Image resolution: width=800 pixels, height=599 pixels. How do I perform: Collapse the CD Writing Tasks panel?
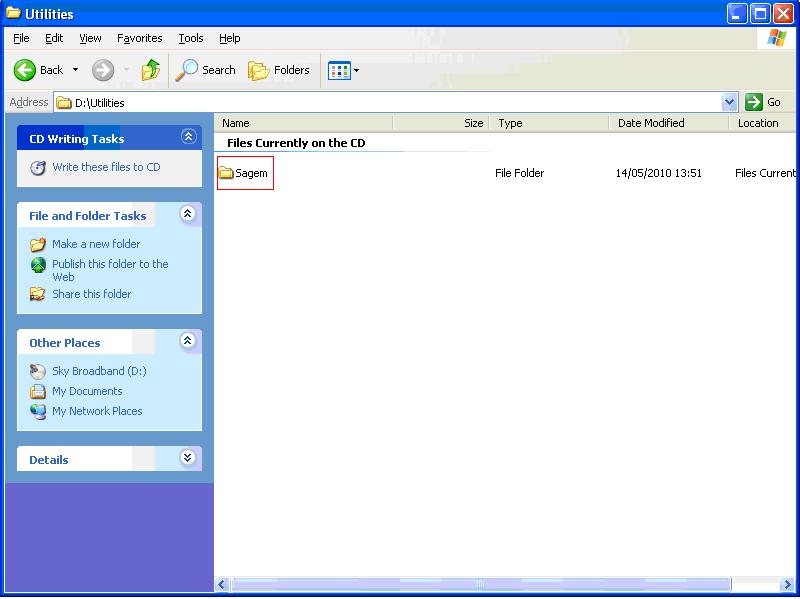[x=188, y=137]
